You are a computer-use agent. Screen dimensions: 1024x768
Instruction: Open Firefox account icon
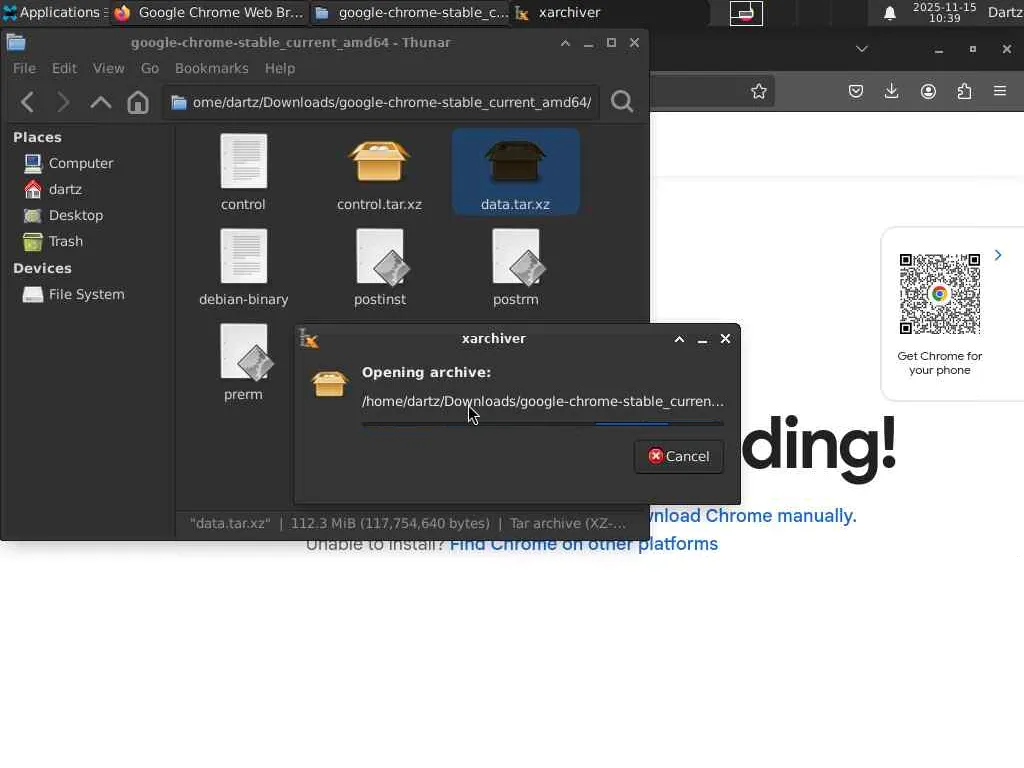(x=928, y=91)
